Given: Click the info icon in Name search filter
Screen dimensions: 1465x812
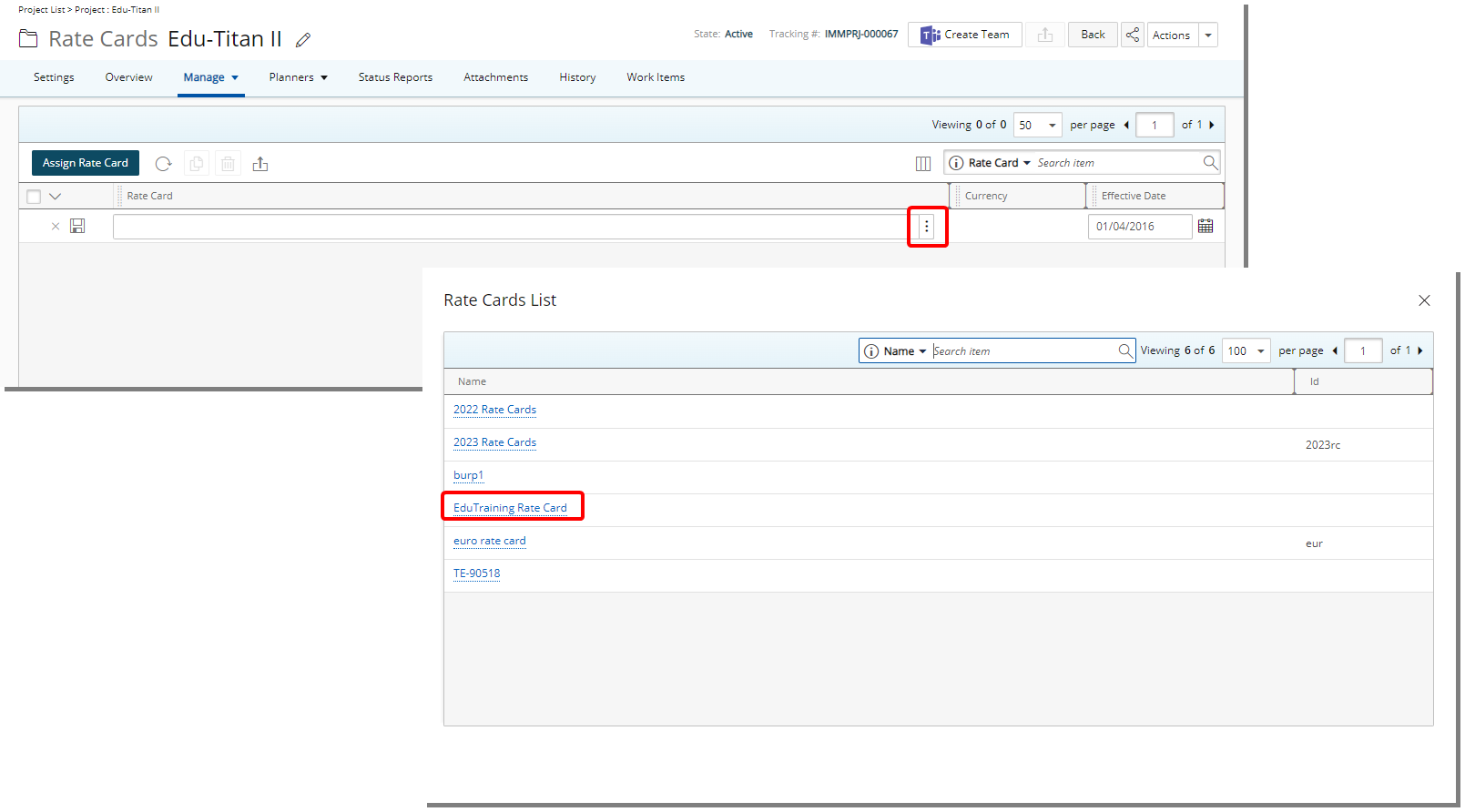Looking at the screenshot, I should pyautogui.click(x=871, y=351).
